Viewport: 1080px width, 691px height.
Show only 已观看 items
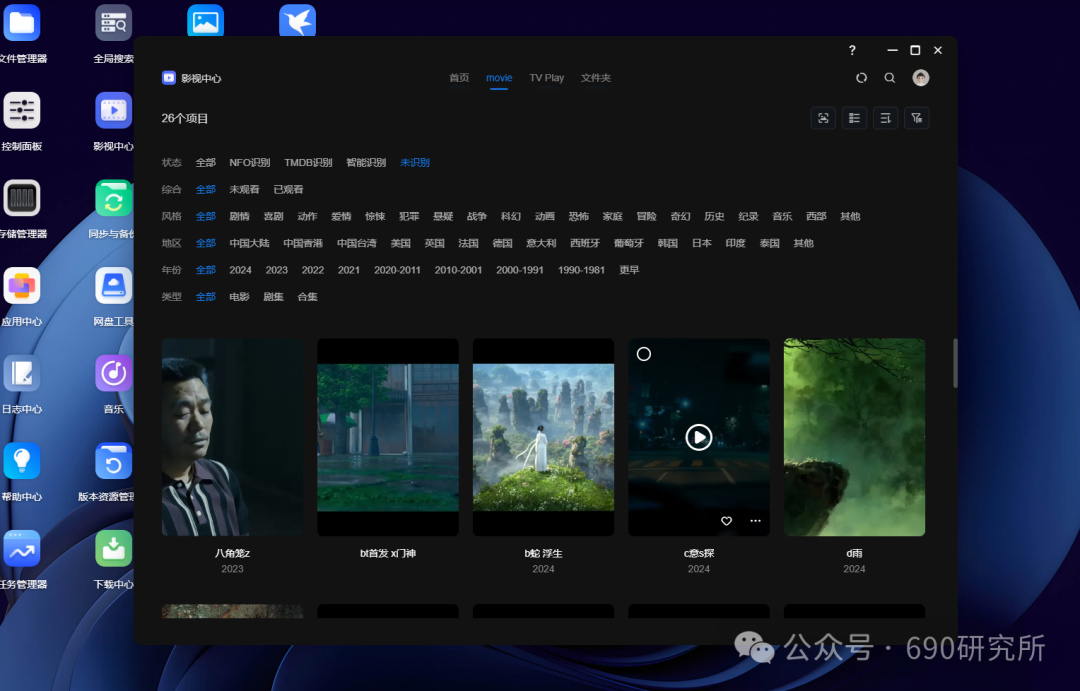pos(288,189)
